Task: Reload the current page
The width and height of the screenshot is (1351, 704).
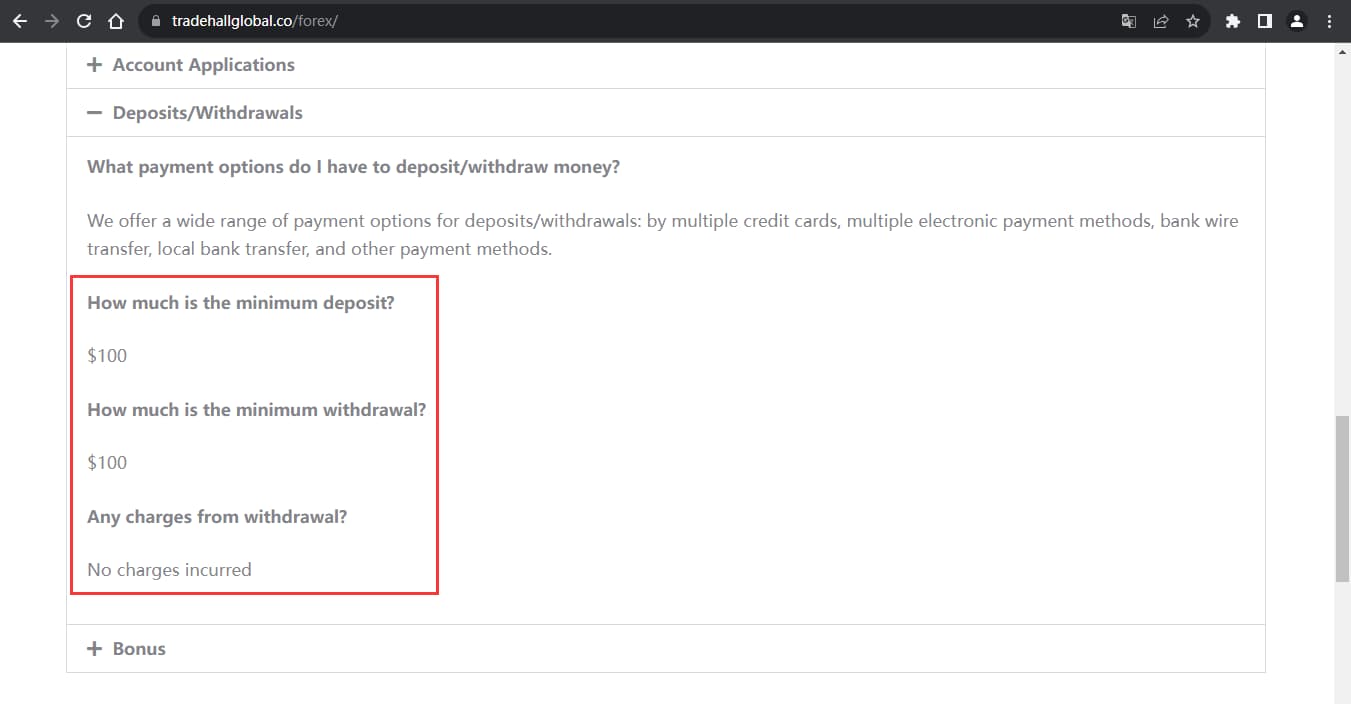Action: pos(84,20)
